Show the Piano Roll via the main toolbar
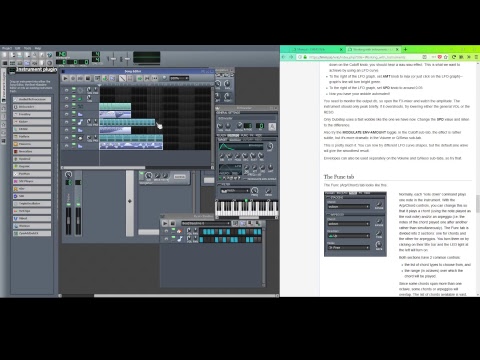 (x=20, y=63)
